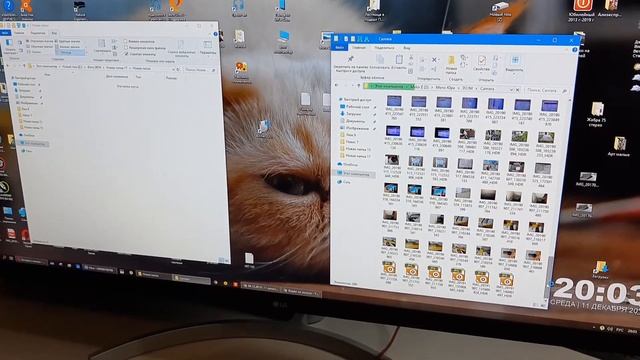
Task: Click Date modified column header in left window
Action: click(117, 77)
